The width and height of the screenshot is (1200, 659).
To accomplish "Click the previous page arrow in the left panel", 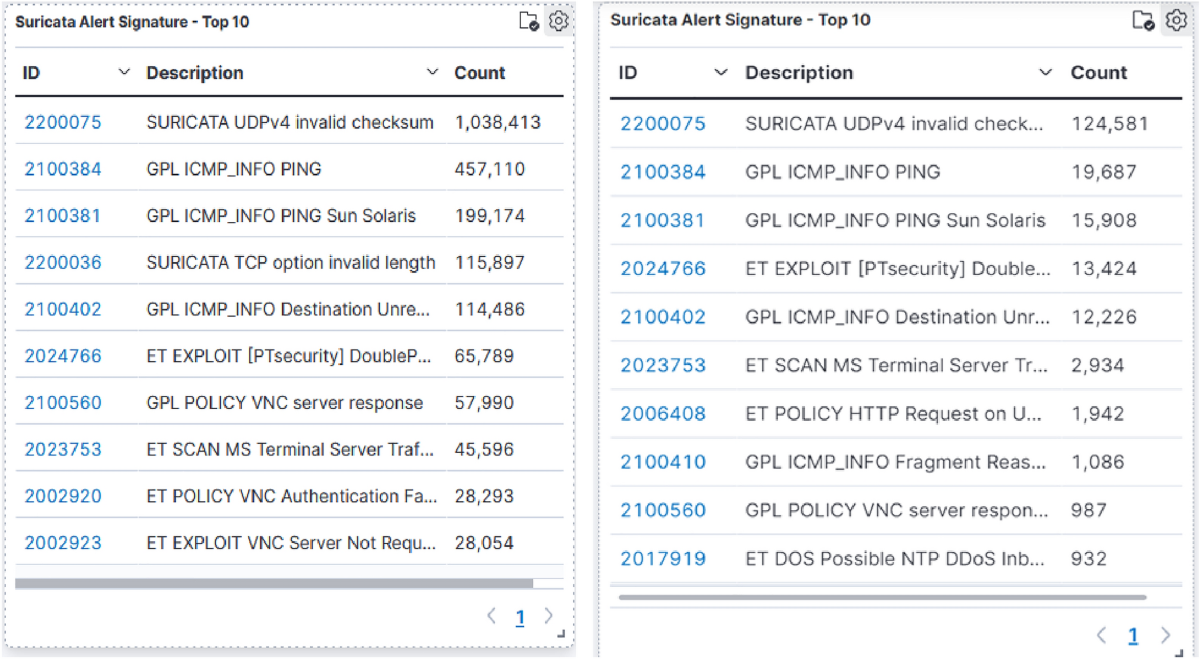I will click(492, 617).
